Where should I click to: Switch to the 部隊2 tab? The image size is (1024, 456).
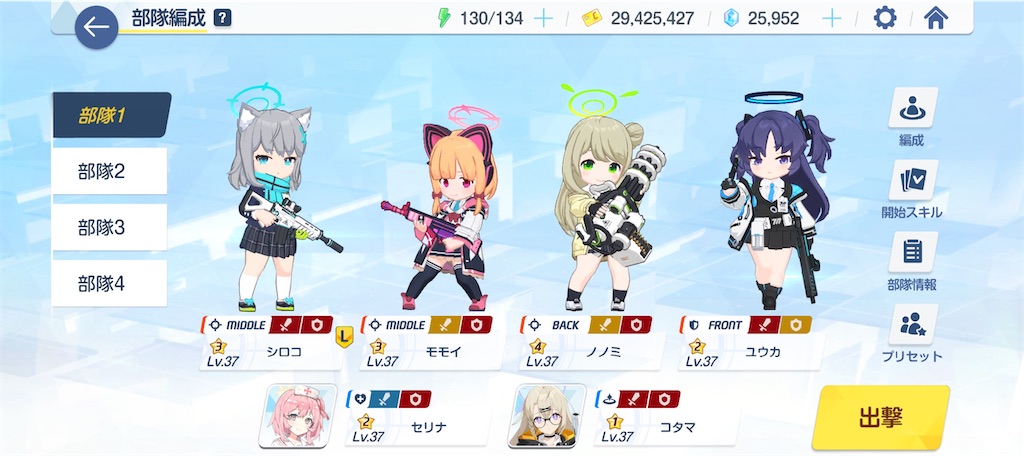[109, 171]
